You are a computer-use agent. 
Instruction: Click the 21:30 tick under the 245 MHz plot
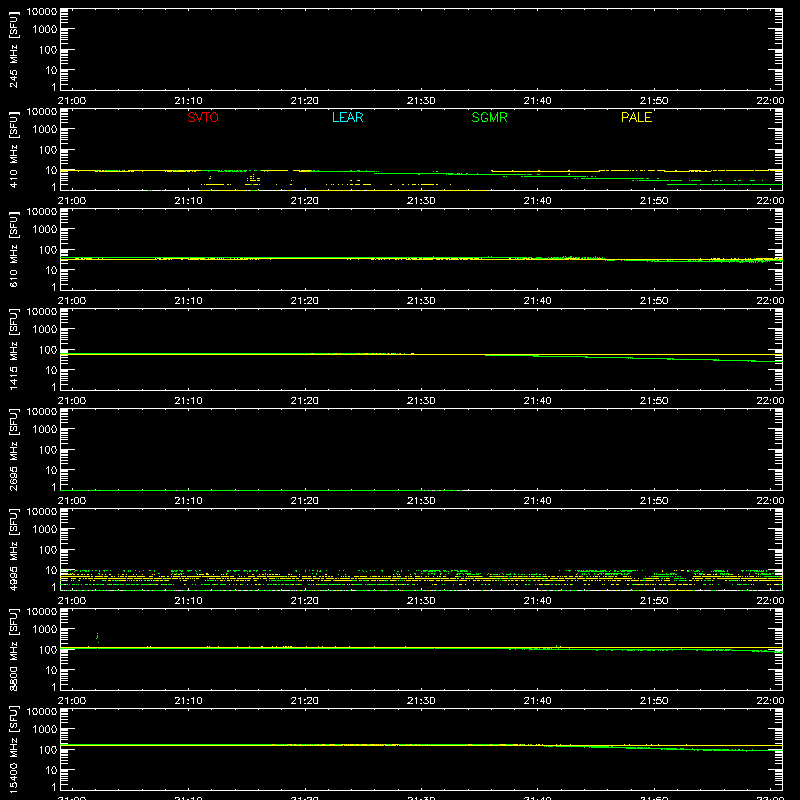(421, 101)
